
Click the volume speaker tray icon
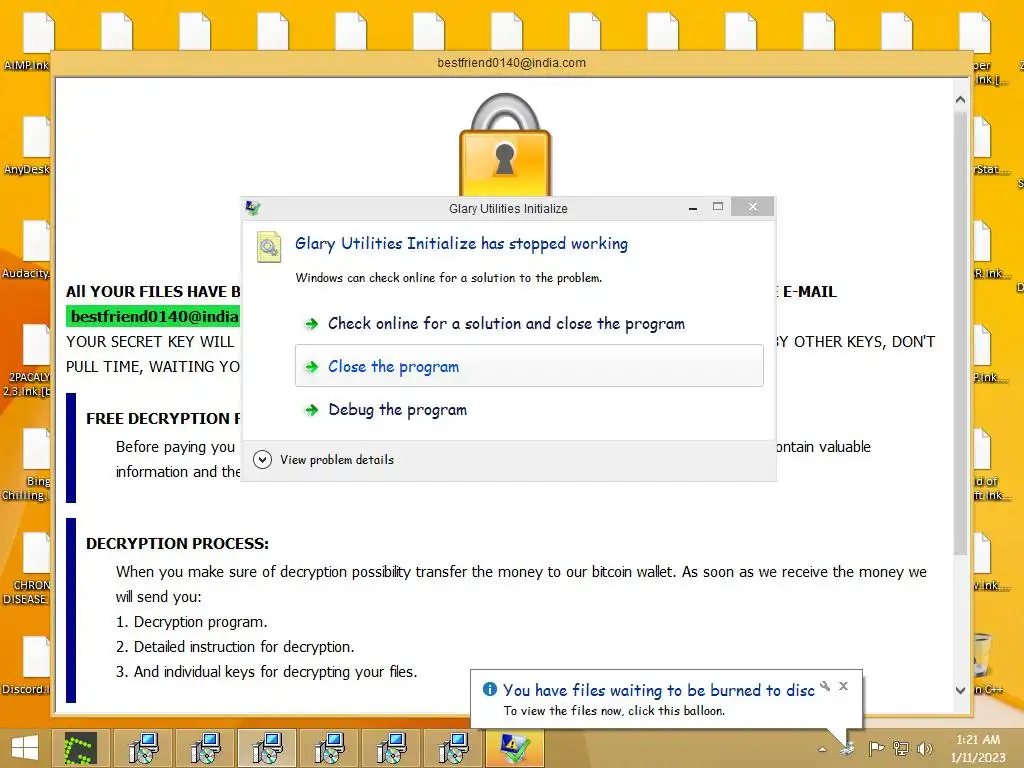[924, 748]
